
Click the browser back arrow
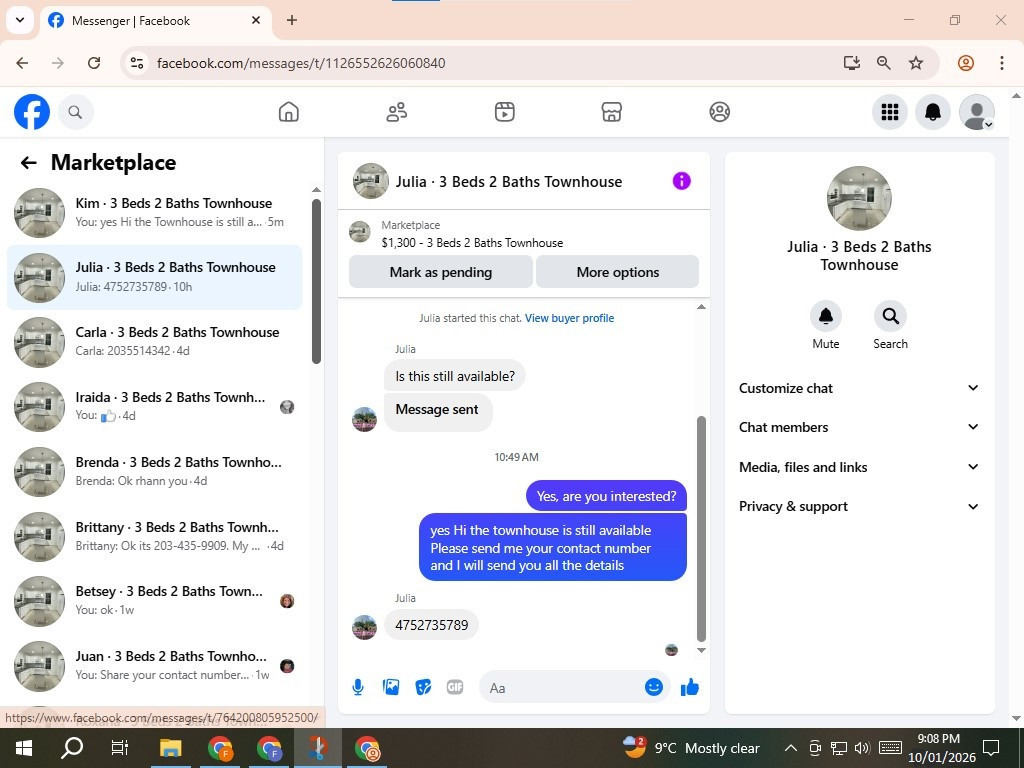[22, 63]
